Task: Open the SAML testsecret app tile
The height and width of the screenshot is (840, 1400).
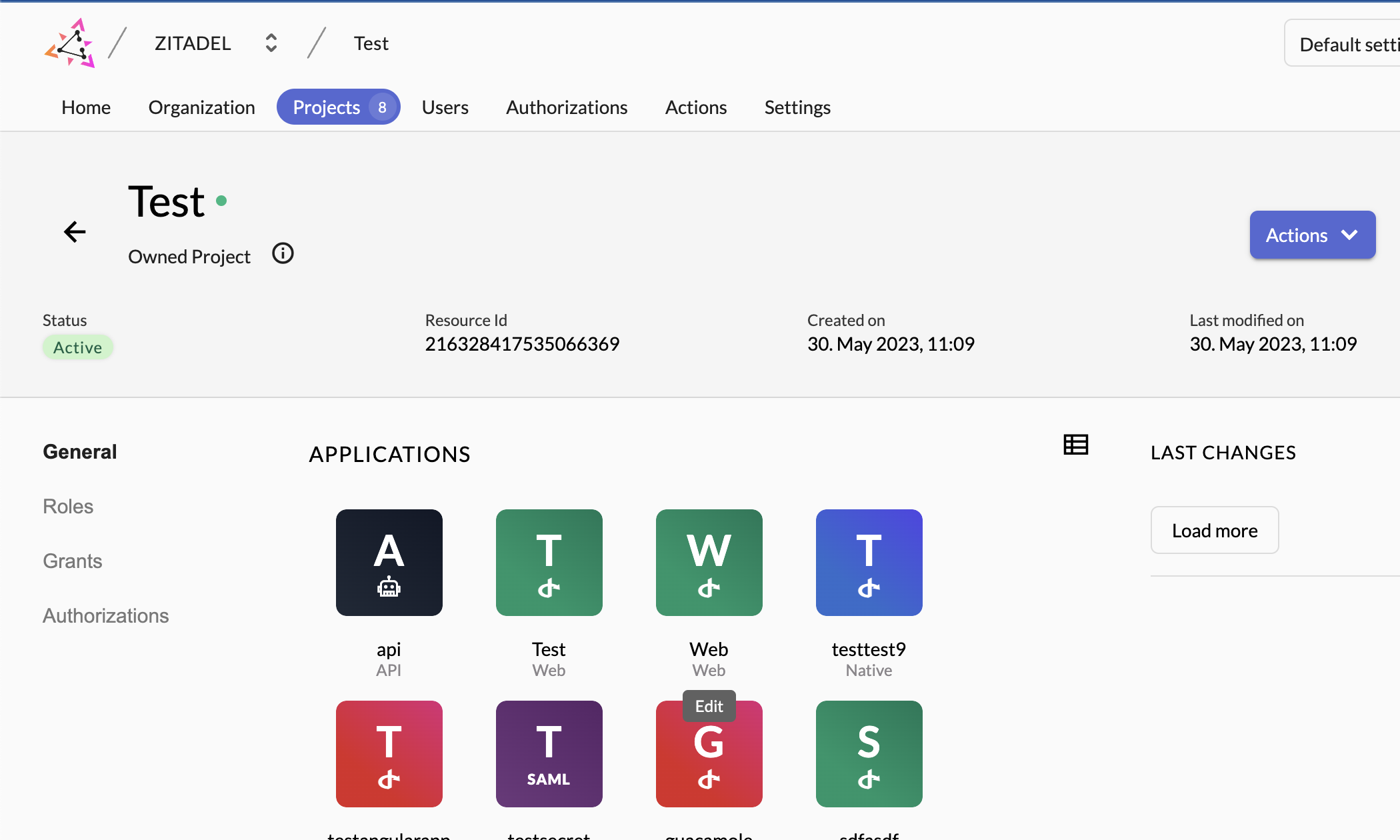Action: click(549, 754)
